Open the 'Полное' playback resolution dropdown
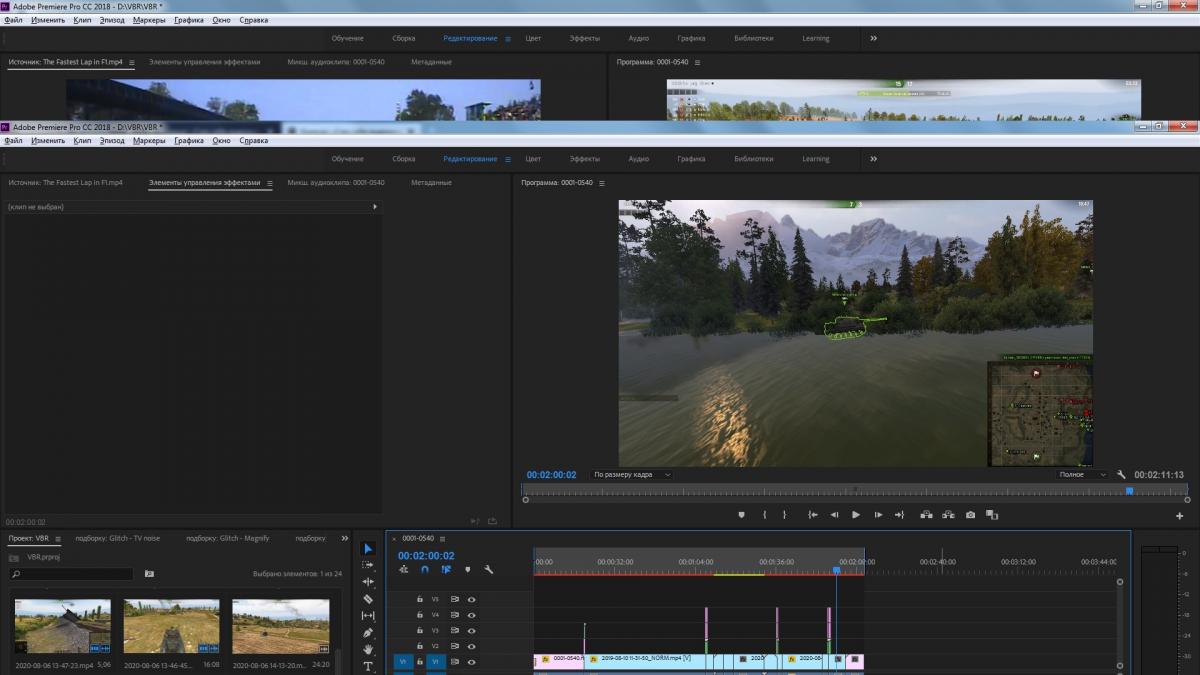This screenshot has width=1200, height=675. point(1083,475)
